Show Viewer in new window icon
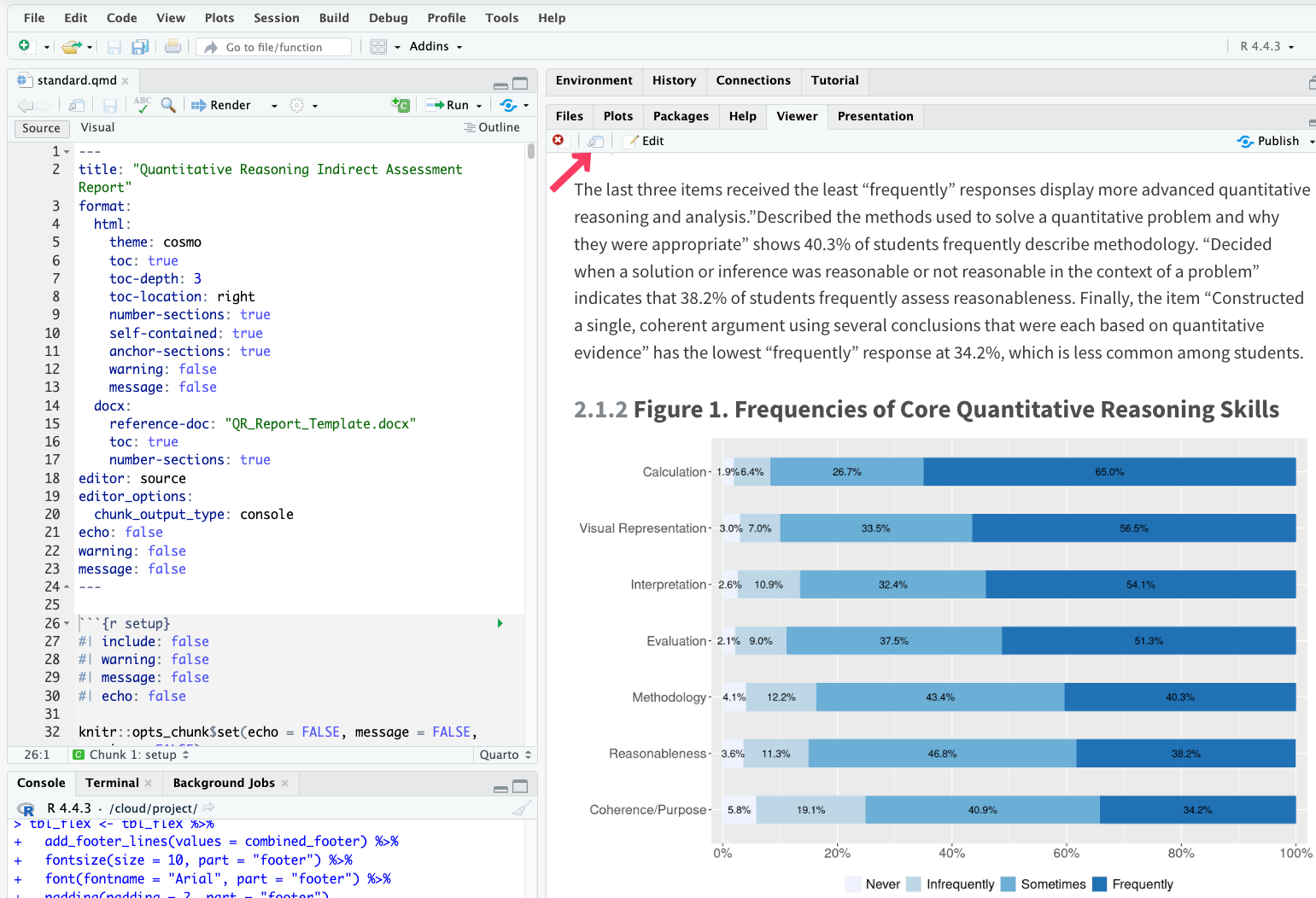1316x898 pixels. tap(595, 141)
